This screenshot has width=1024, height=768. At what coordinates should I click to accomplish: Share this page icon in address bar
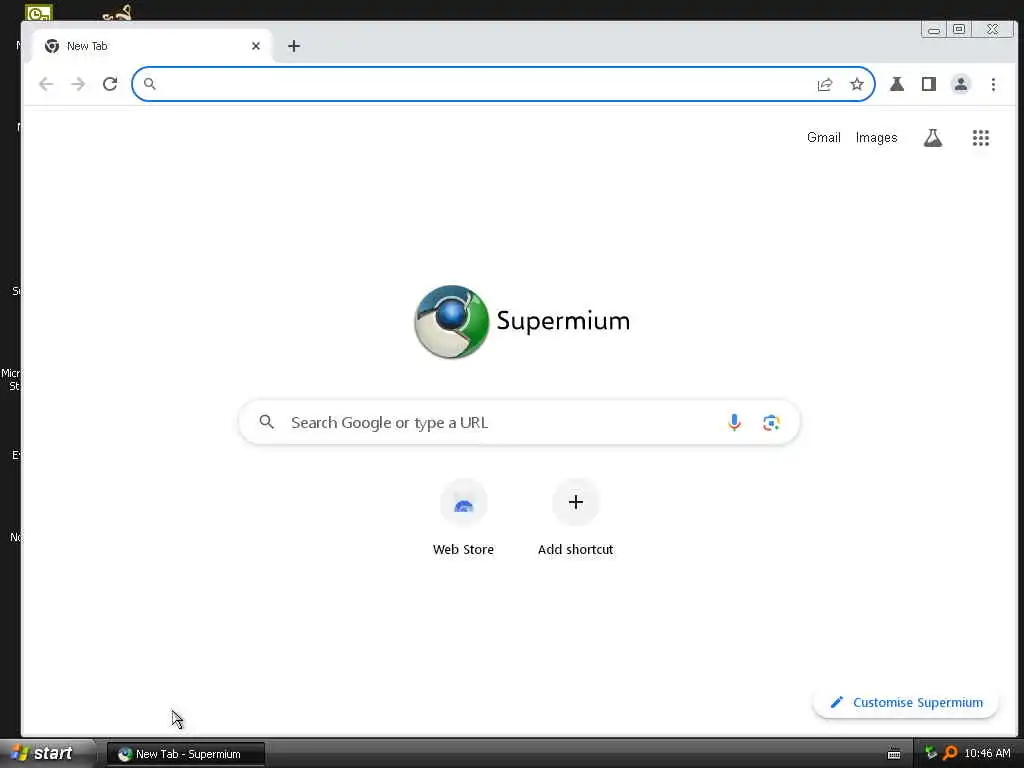[x=825, y=84]
